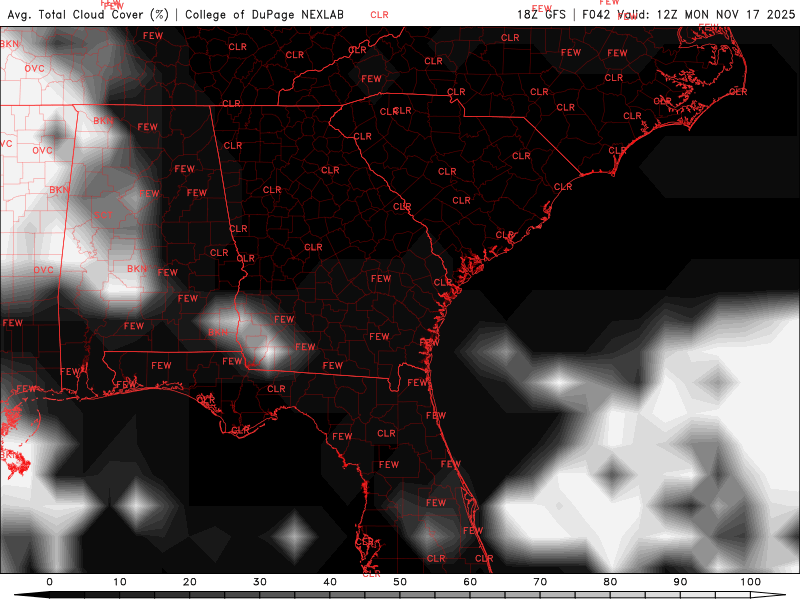The image size is (800, 600).
Task: Click the '10' value on the colorbar scale
Action: tap(119, 582)
